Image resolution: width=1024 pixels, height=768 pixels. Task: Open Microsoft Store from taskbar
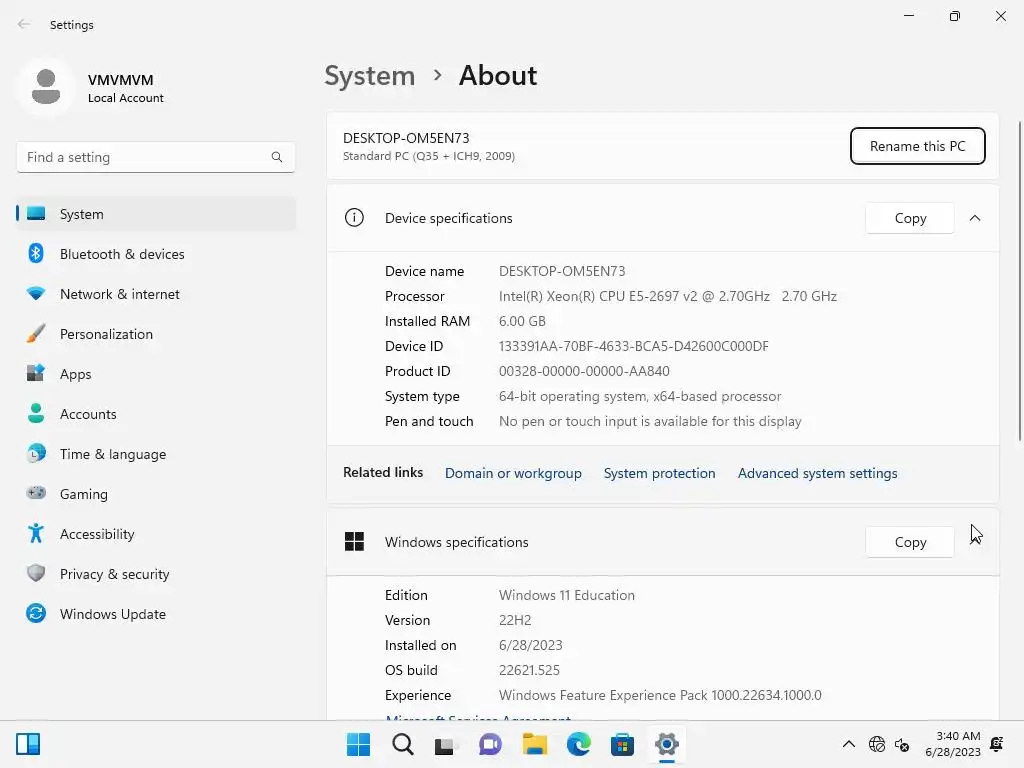point(622,744)
